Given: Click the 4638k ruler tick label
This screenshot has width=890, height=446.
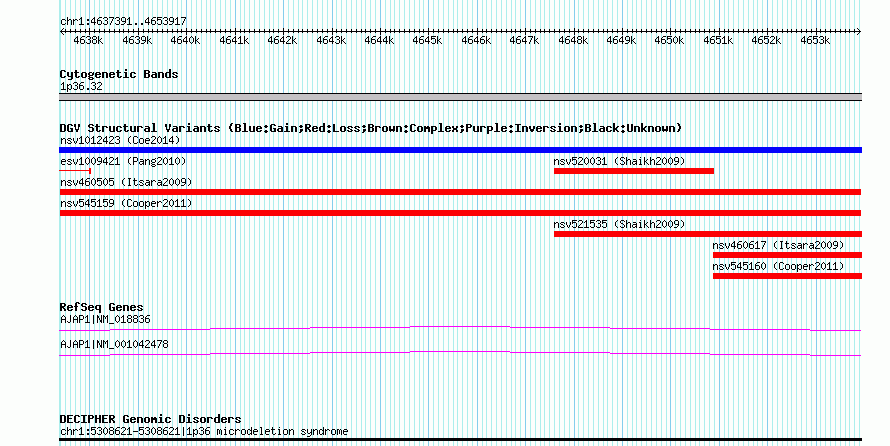Looking at the screenshot, I should tap(89, 41).
